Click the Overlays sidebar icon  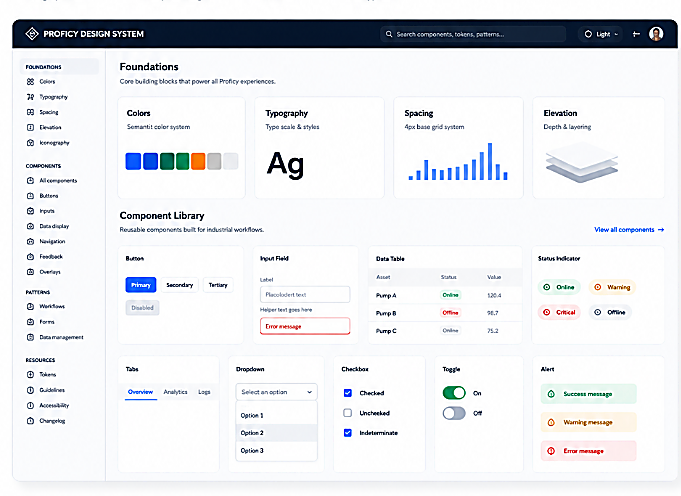point(30,272)
